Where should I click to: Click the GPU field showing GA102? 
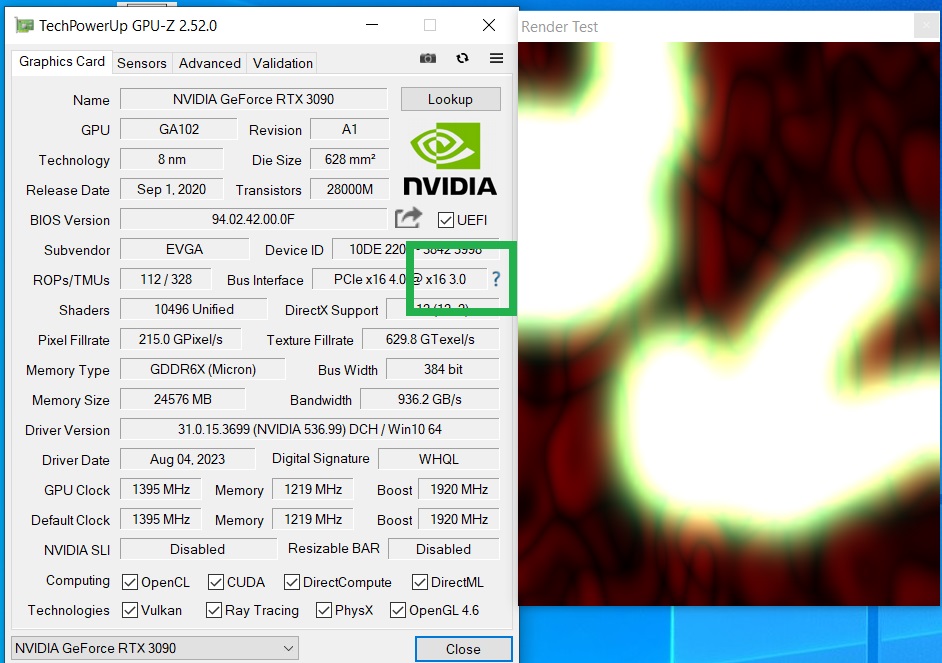click(x=179, y=129)
